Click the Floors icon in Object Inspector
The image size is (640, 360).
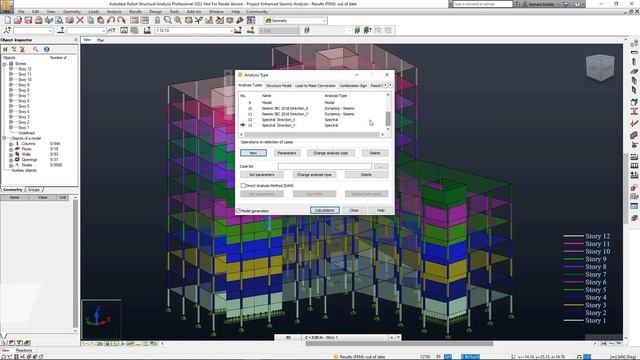tap(17, 149)
